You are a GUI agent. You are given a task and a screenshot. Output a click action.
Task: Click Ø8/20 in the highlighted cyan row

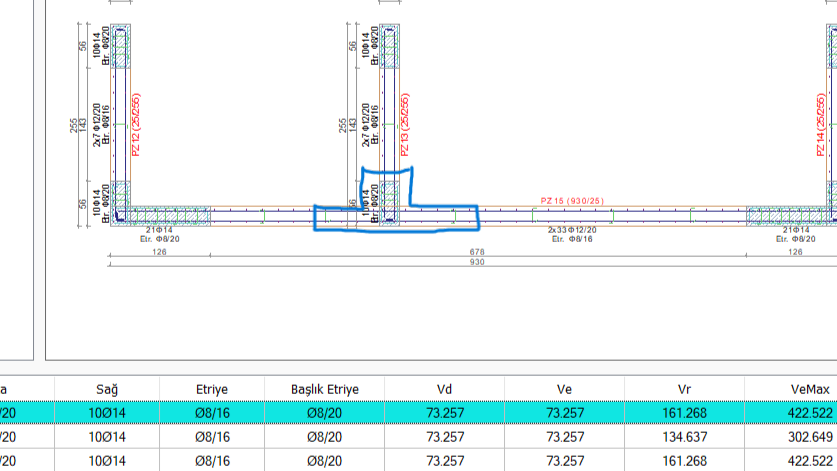point(325,413)
